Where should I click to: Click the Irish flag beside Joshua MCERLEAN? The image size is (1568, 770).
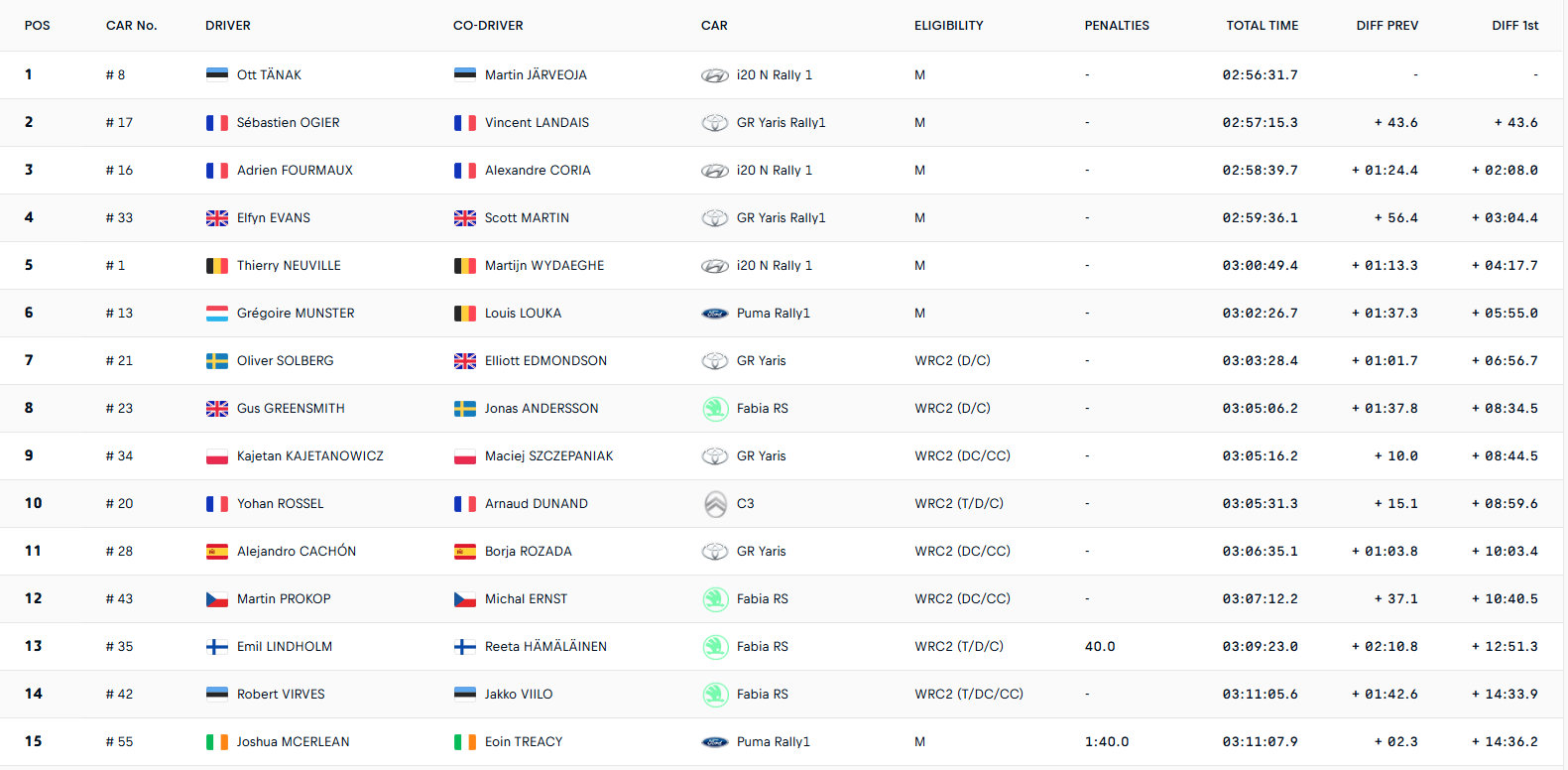(x=217, y=742)
